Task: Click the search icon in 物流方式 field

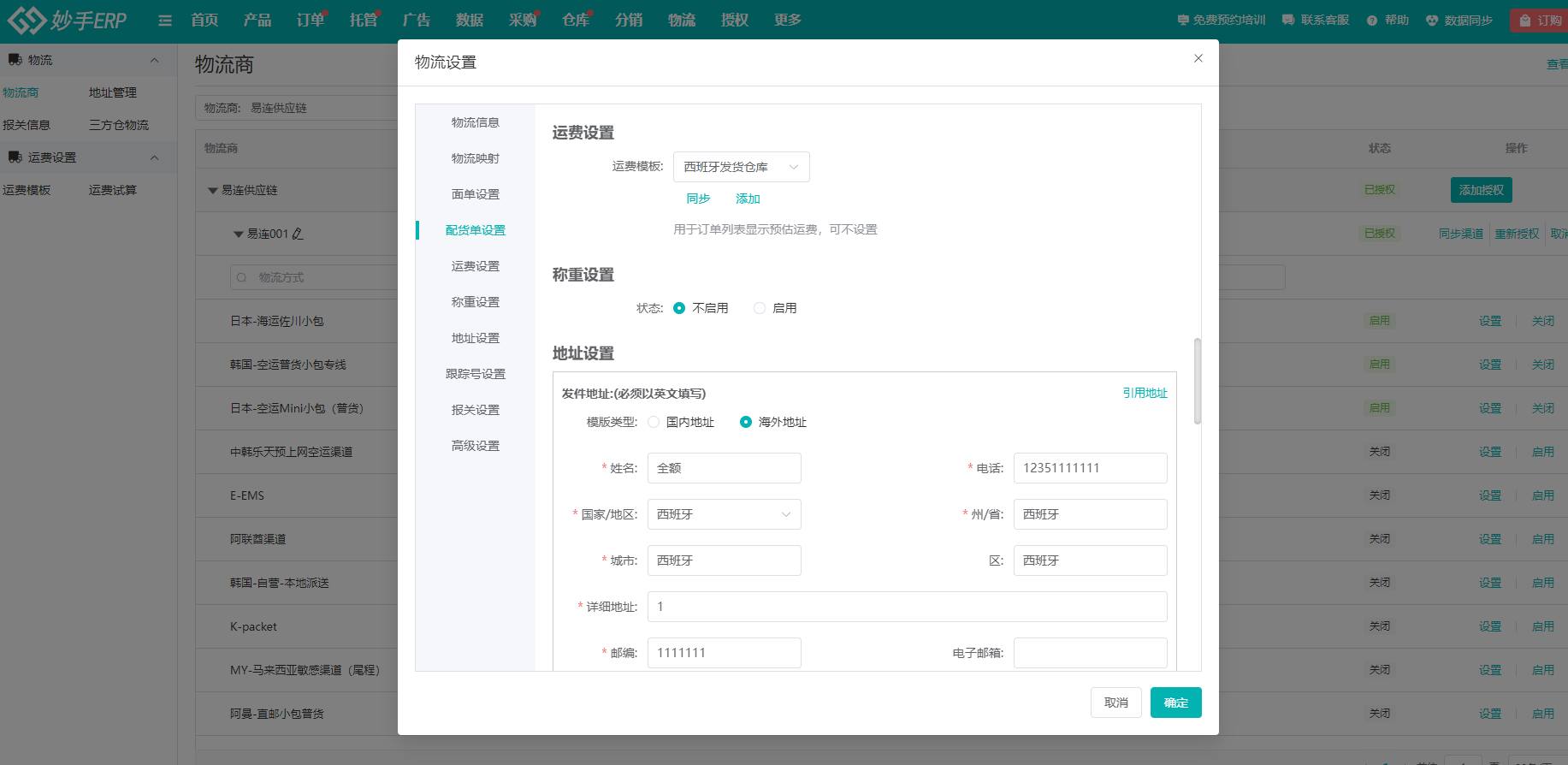Action: coord(242,277)
